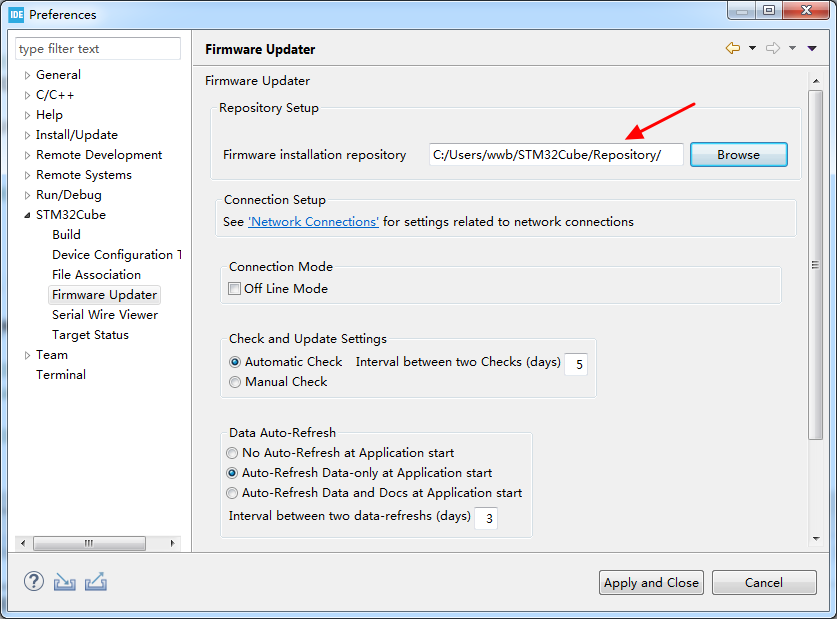
Task: Maximize the Preferences window
Action: click(768, 10)
